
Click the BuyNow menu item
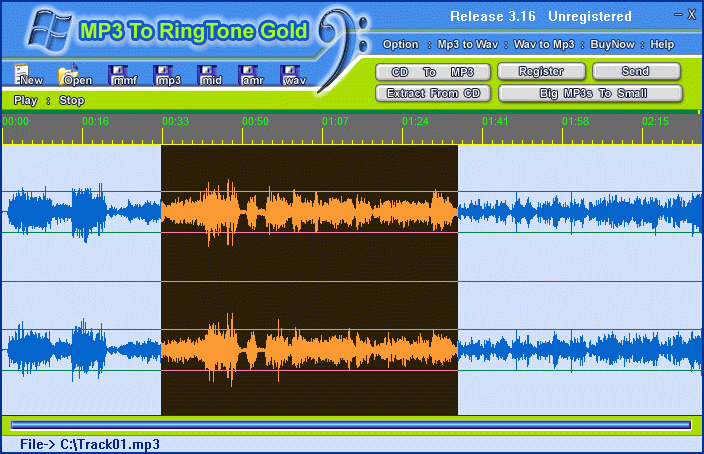point(612,44)
